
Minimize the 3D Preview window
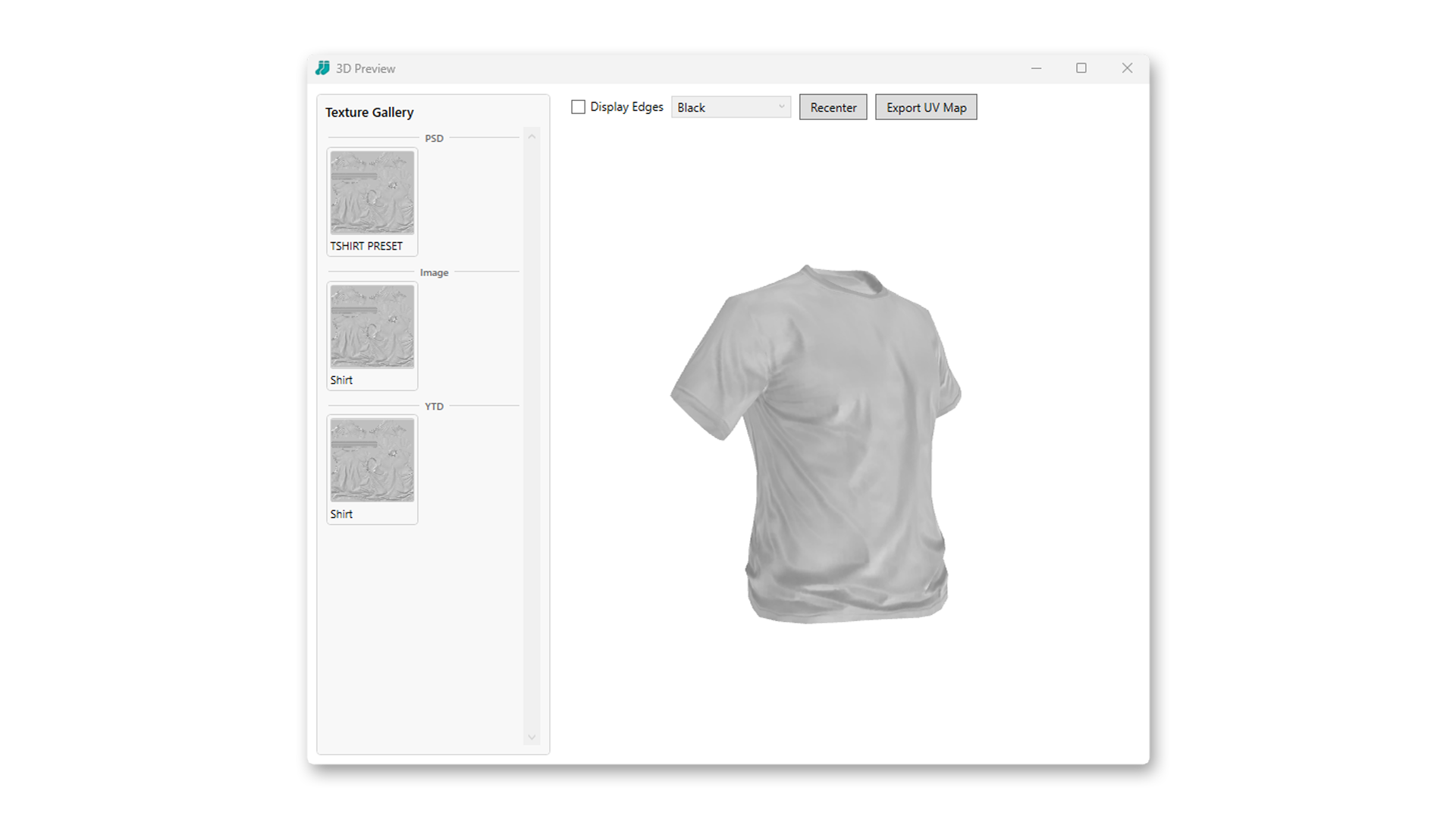pyautogui.click(x=1037, y=68)
